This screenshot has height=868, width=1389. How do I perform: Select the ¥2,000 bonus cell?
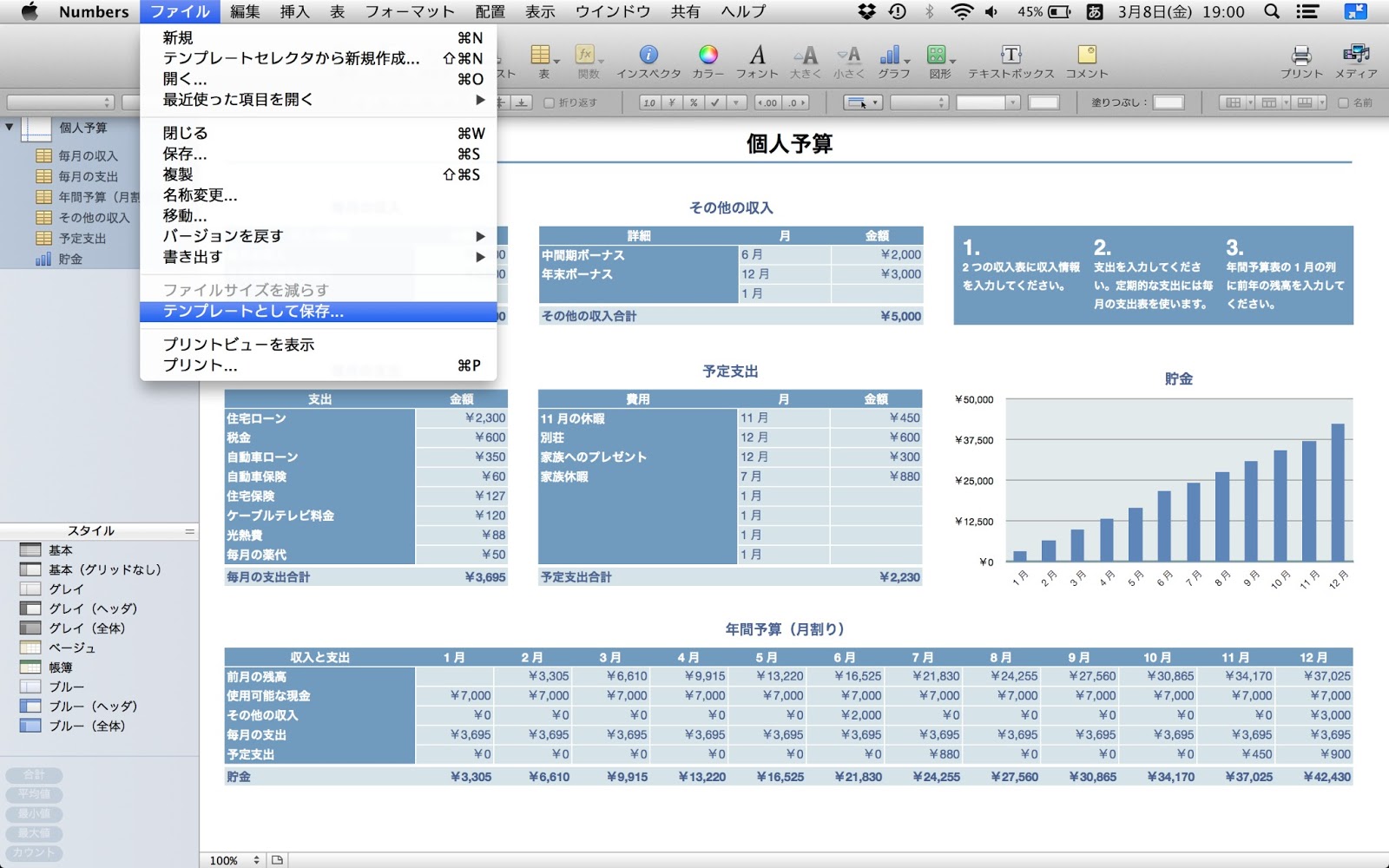click(877, 254)
